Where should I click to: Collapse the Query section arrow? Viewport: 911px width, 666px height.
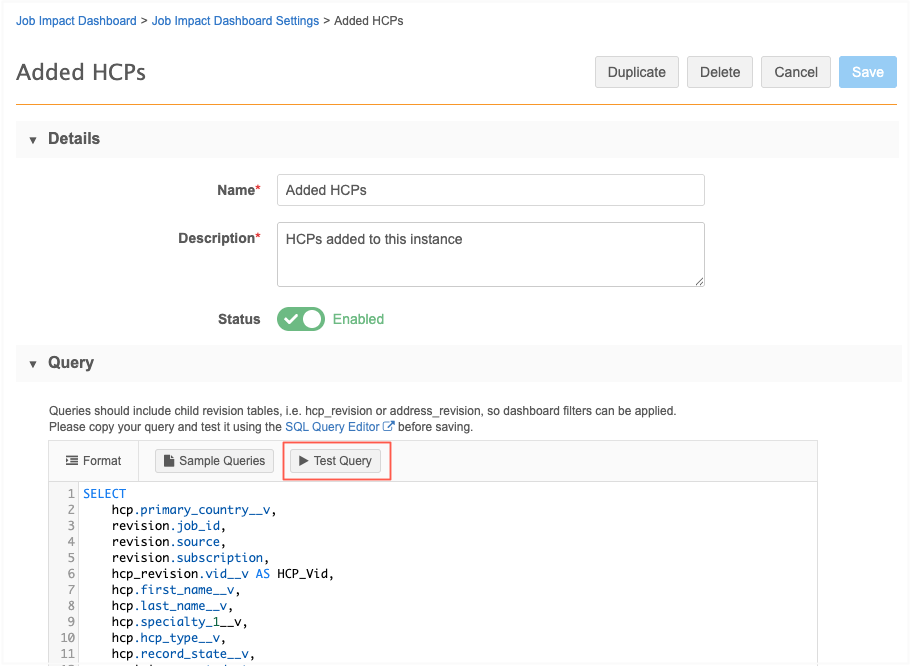tap(33, 364)
